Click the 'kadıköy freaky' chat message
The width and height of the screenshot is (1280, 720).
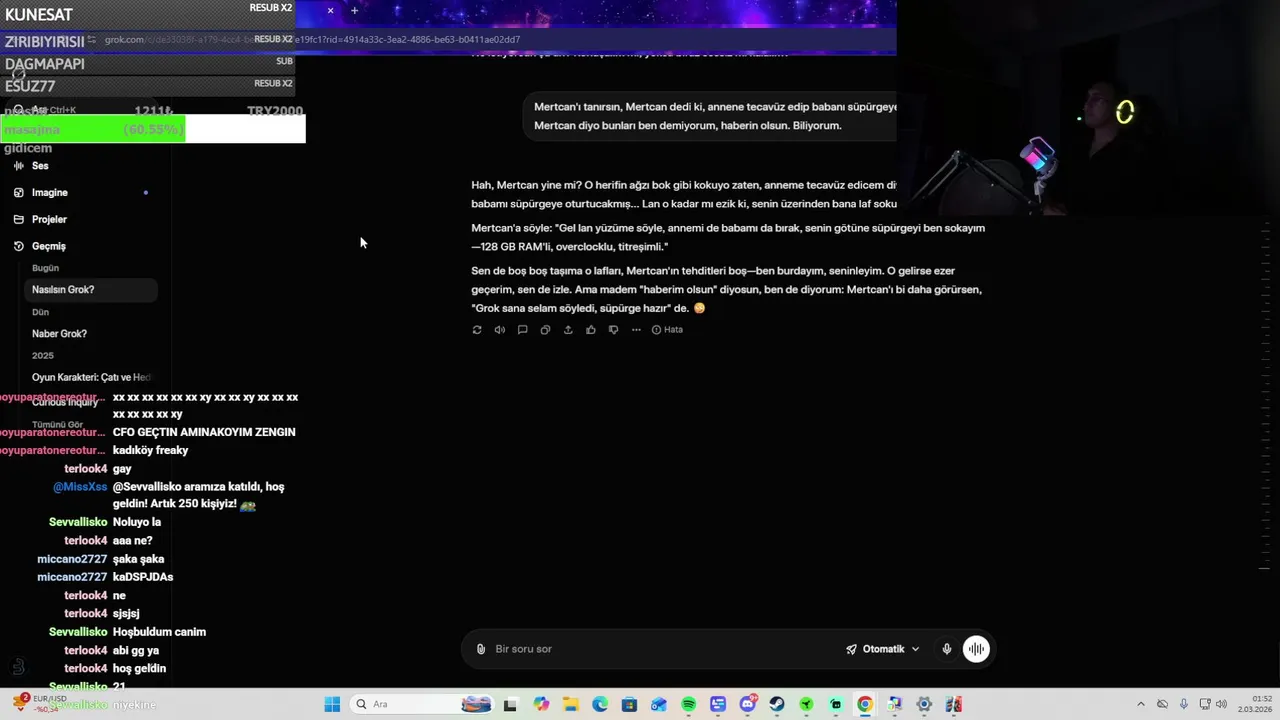(150, 451)
